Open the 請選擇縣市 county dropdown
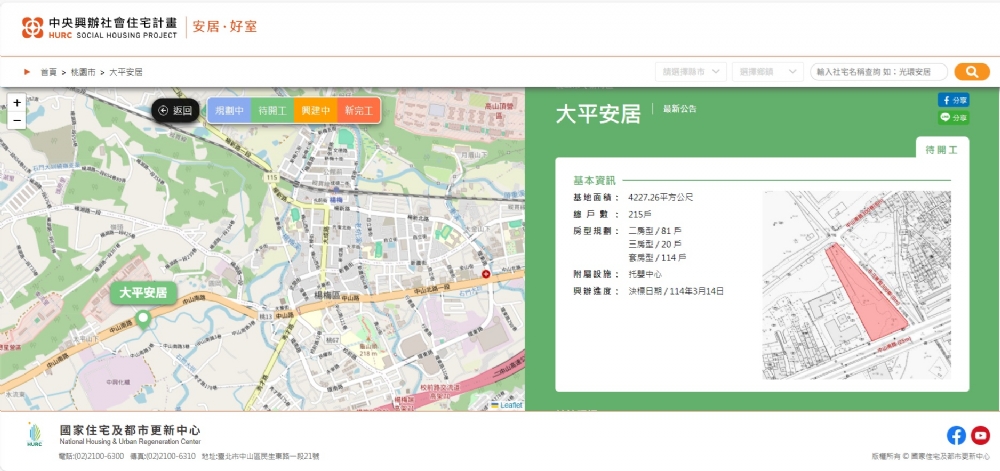1000x471 pixels. [x=691, y=72]
